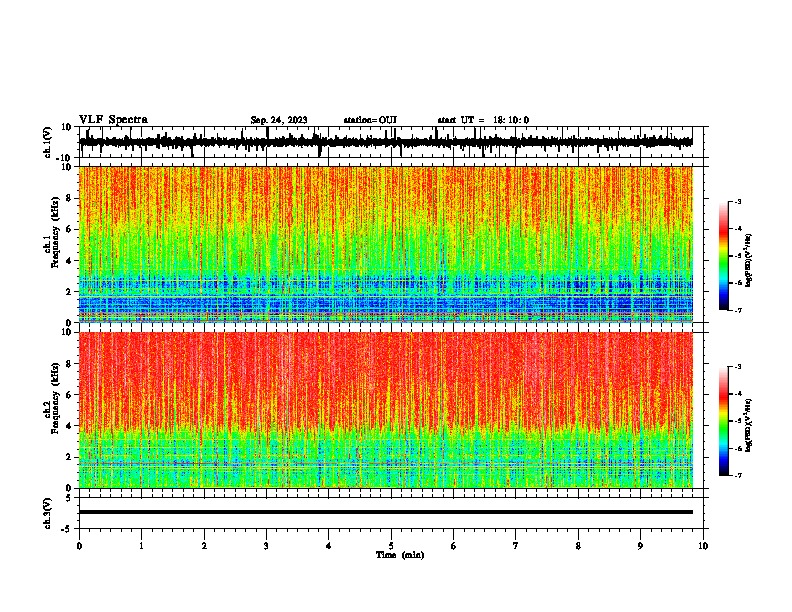Click time axis tick label "10" at bottom
Image resolution: width=792 pixels, height=612 pixels.
(703, 546)
